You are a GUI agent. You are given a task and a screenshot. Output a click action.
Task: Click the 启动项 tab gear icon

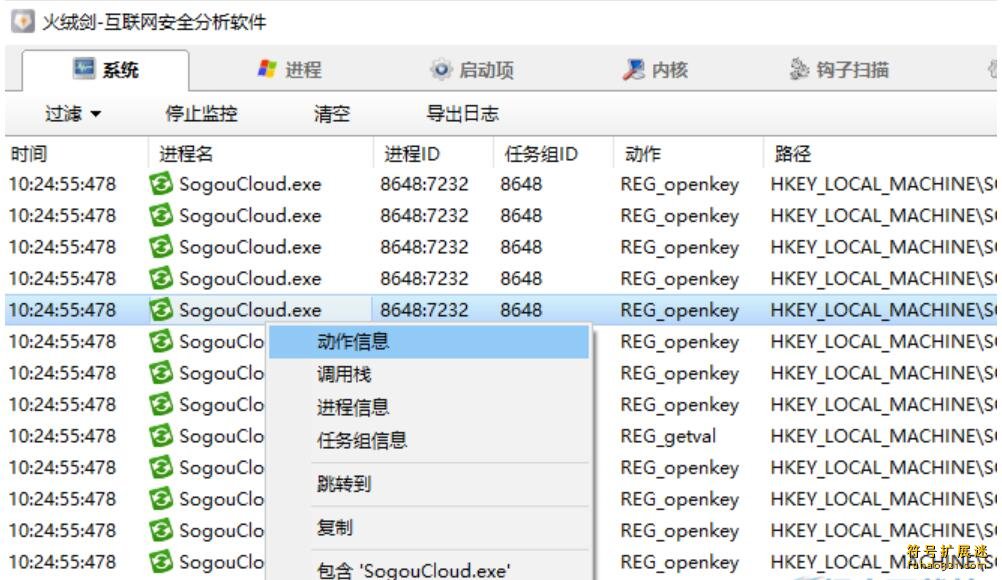441,69
